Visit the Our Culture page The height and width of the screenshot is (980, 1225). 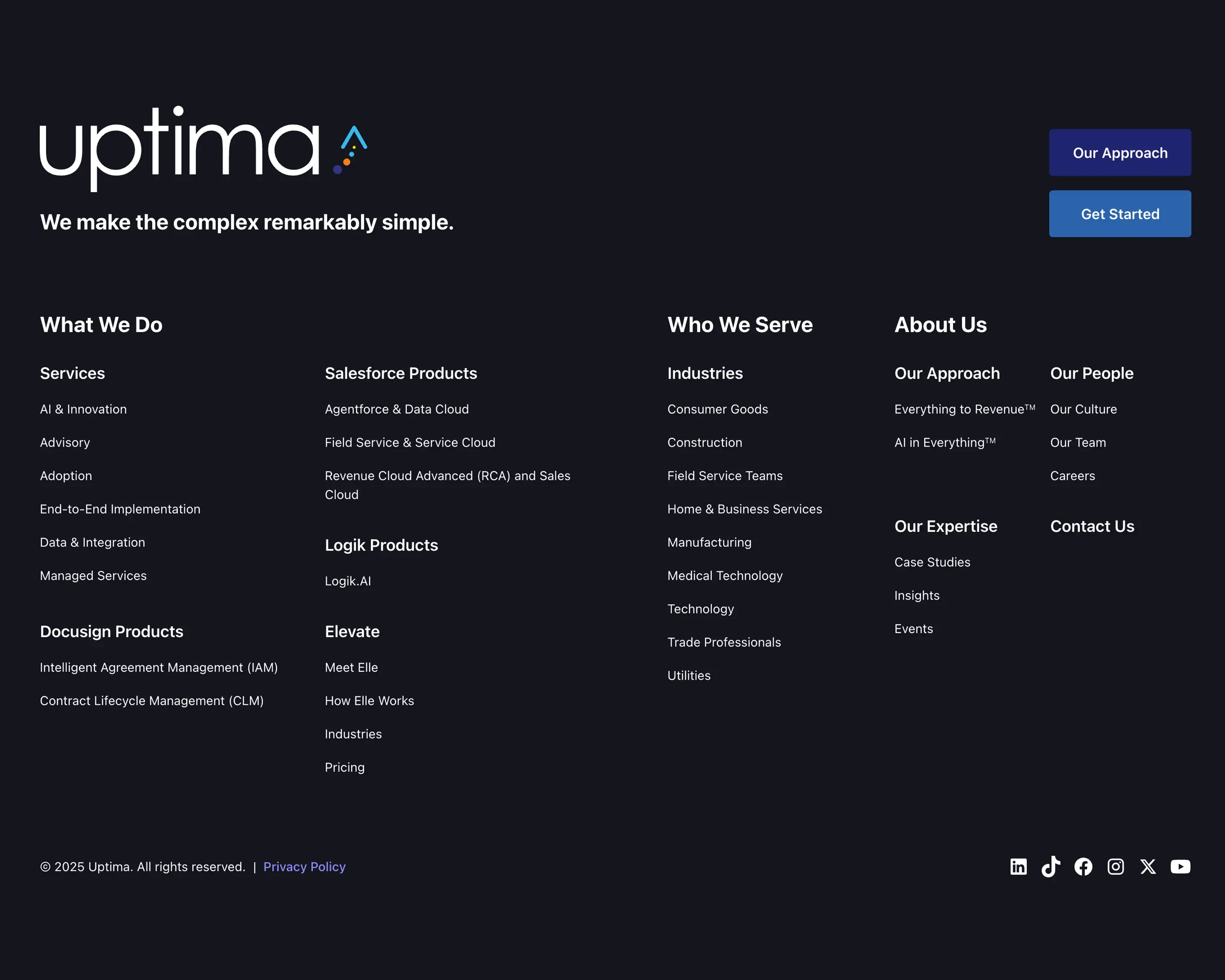[1083, 409]
